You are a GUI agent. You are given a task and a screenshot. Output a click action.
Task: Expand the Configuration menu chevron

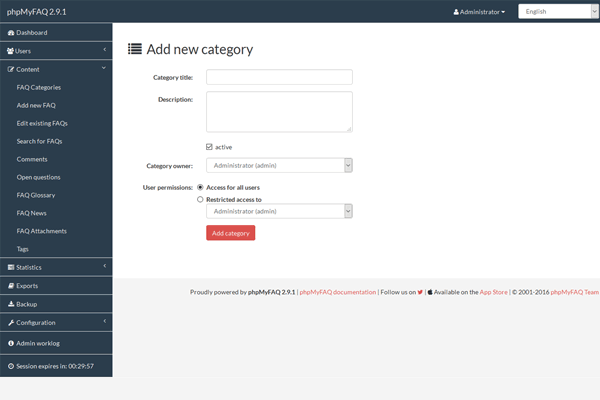point(104,322)
